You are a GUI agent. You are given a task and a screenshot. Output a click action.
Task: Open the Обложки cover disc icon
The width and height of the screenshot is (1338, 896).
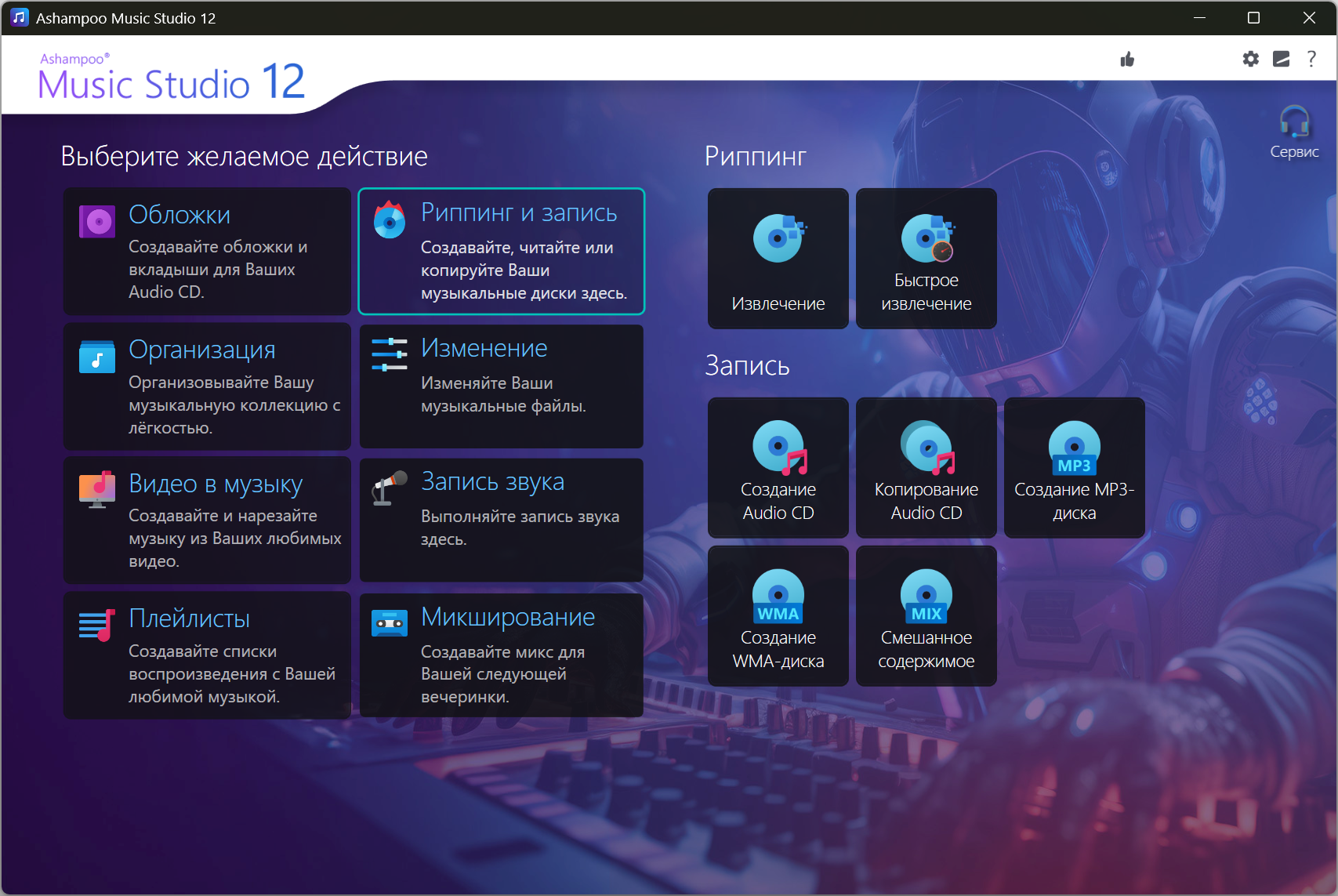pos(97,222)
